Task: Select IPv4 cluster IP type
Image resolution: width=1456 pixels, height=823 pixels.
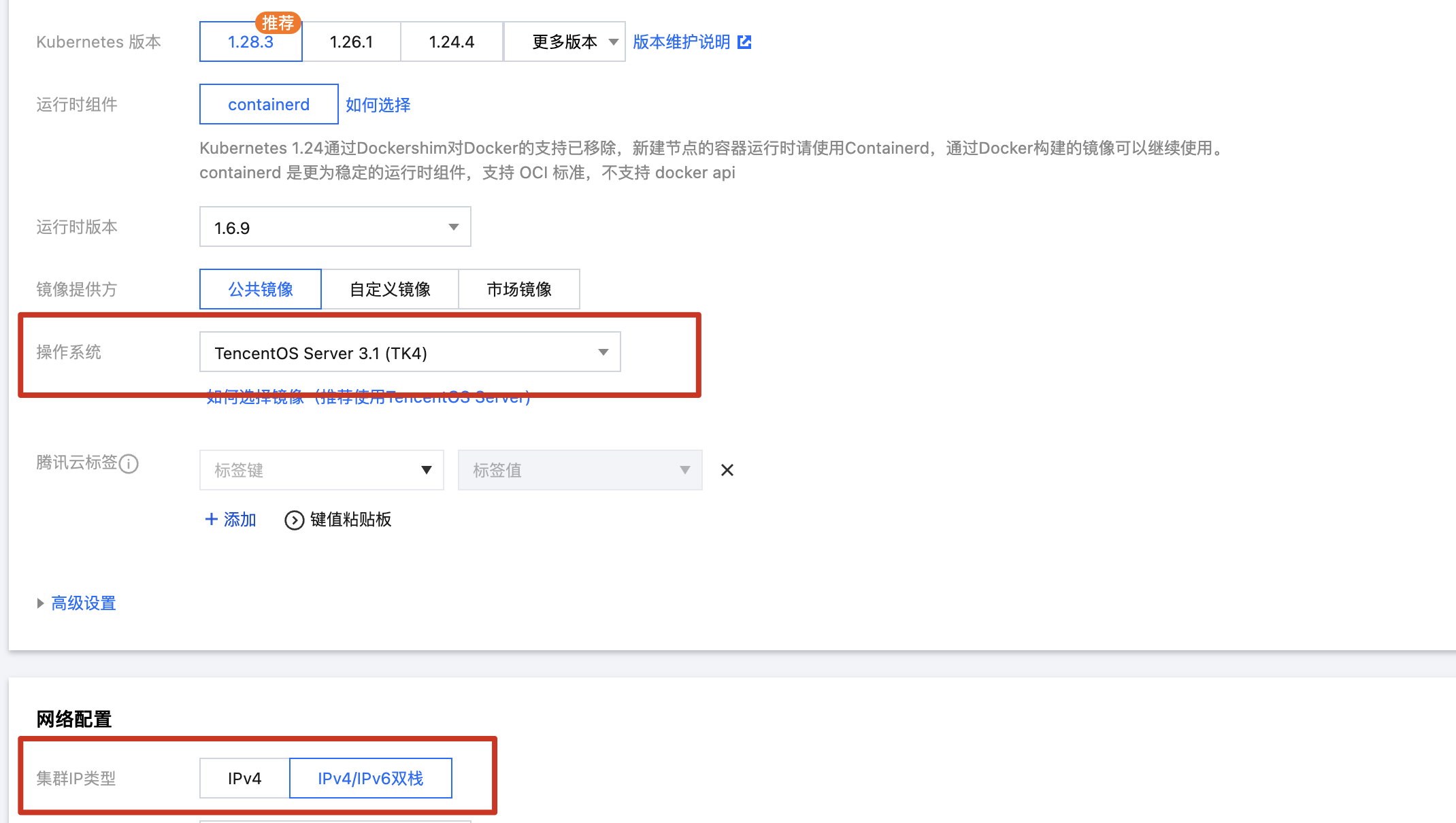Action: point(244,778)
